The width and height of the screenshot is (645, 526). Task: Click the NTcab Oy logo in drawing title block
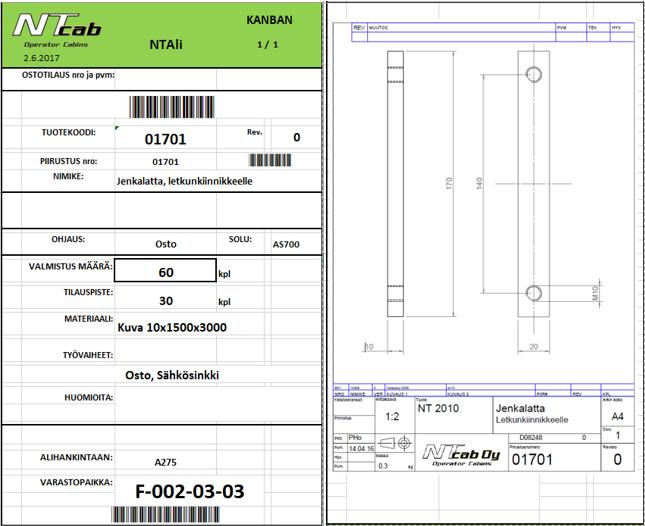point(461,455)
